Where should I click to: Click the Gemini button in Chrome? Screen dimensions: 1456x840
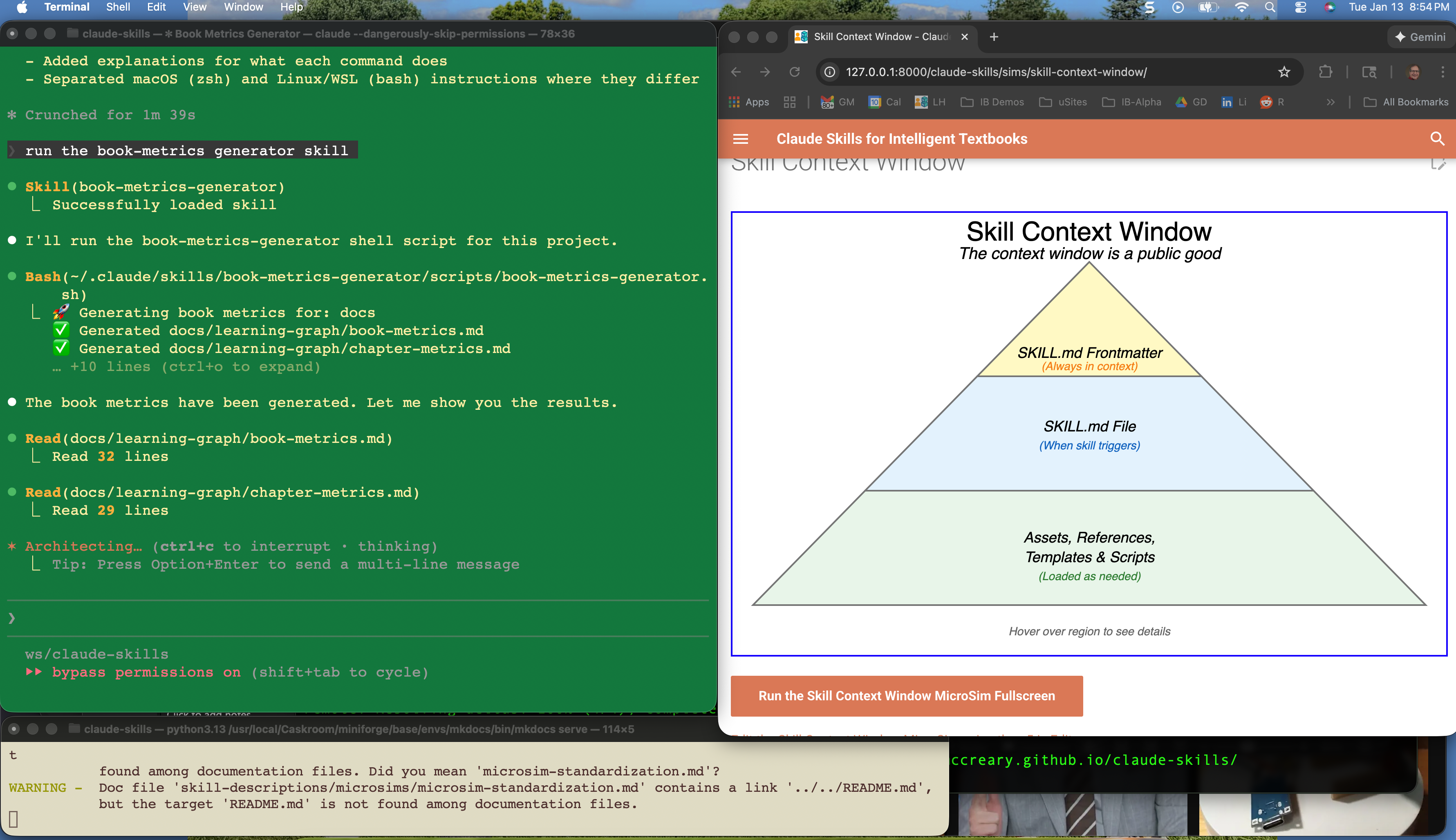tap(1420, 37)
